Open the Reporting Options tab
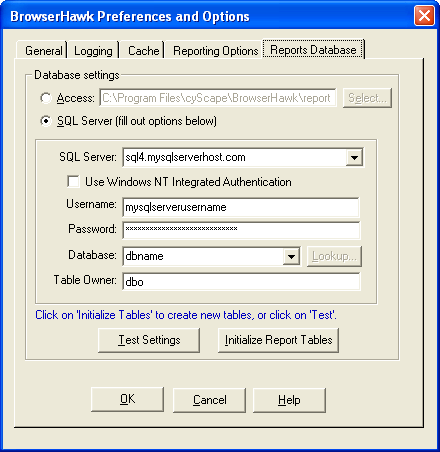This screenshot has height=452, width=440. click(x=215, y=51)
